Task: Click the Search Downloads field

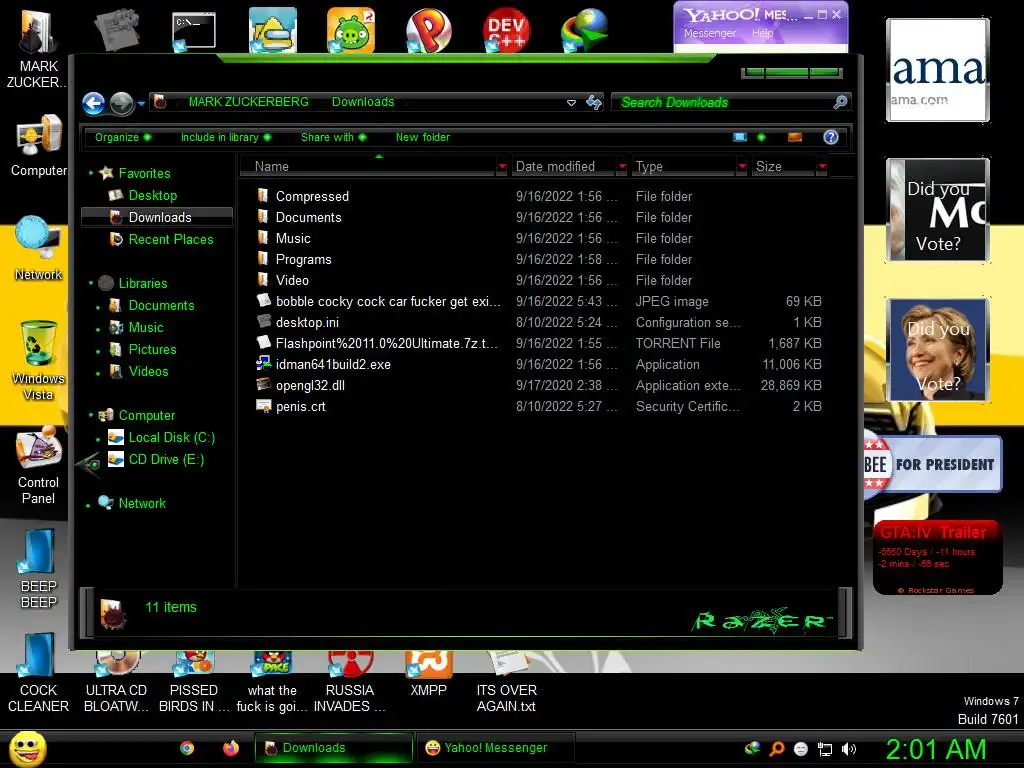Action: click(x=724, y=103)
